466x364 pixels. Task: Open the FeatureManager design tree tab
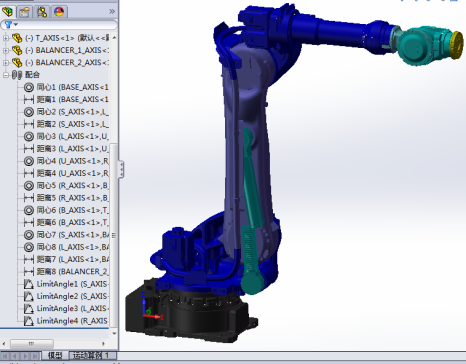[8, 12]
